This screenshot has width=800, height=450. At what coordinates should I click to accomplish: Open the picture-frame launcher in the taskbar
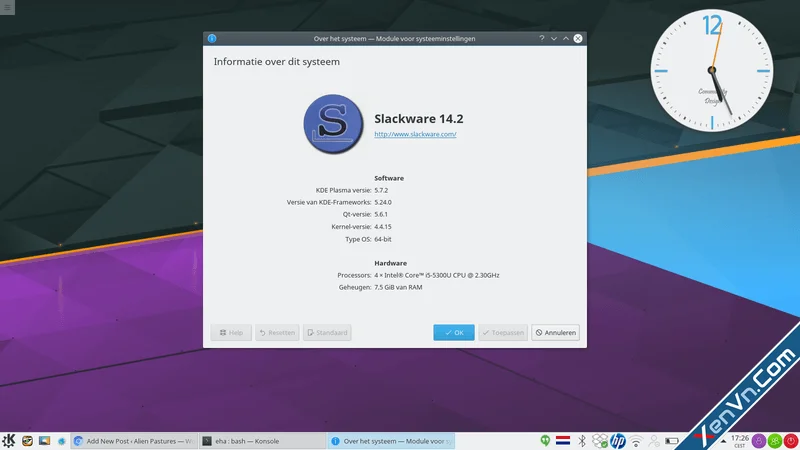coord(44,441)
